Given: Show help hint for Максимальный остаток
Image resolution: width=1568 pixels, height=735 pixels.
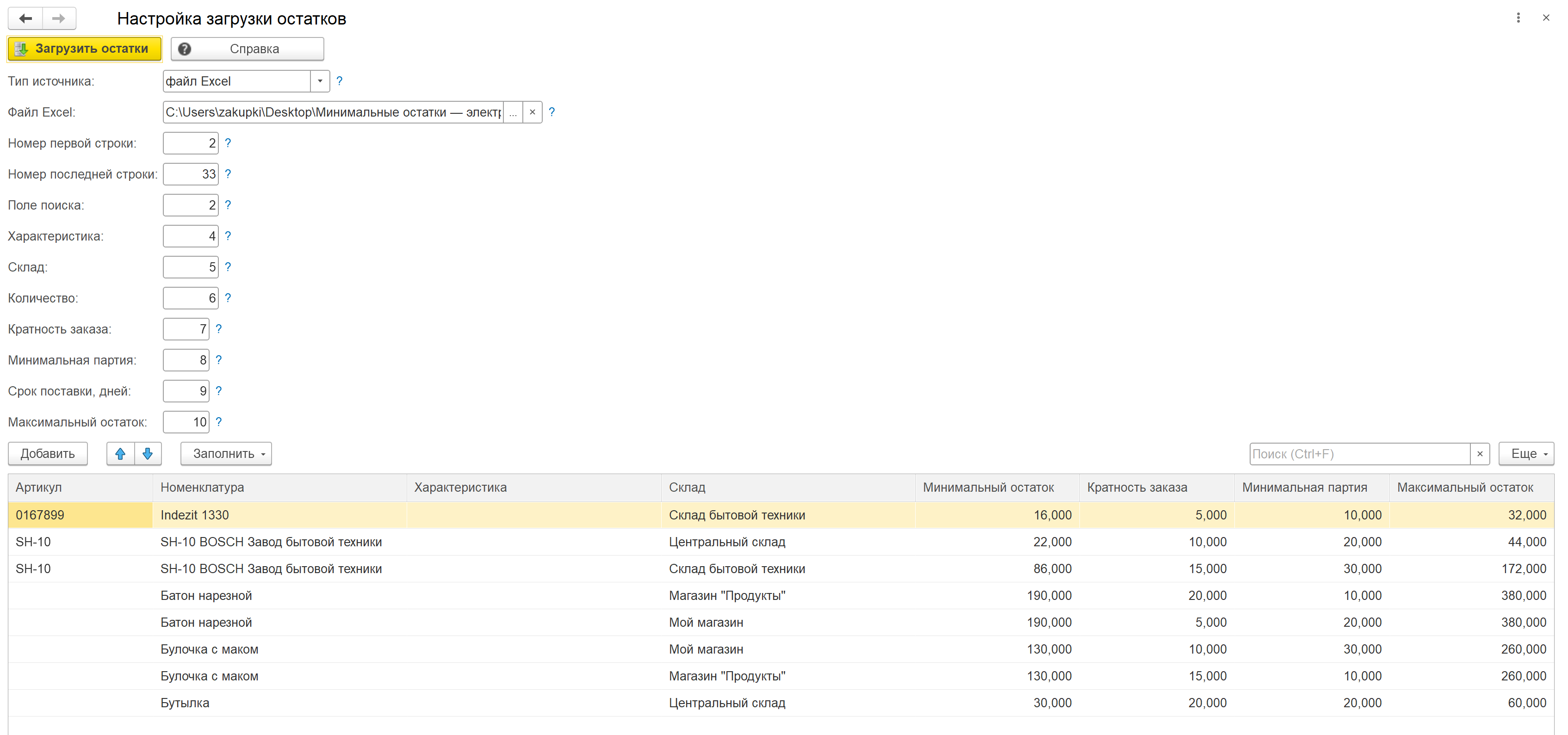Looking at the screenshot, I should pos(218,422).
